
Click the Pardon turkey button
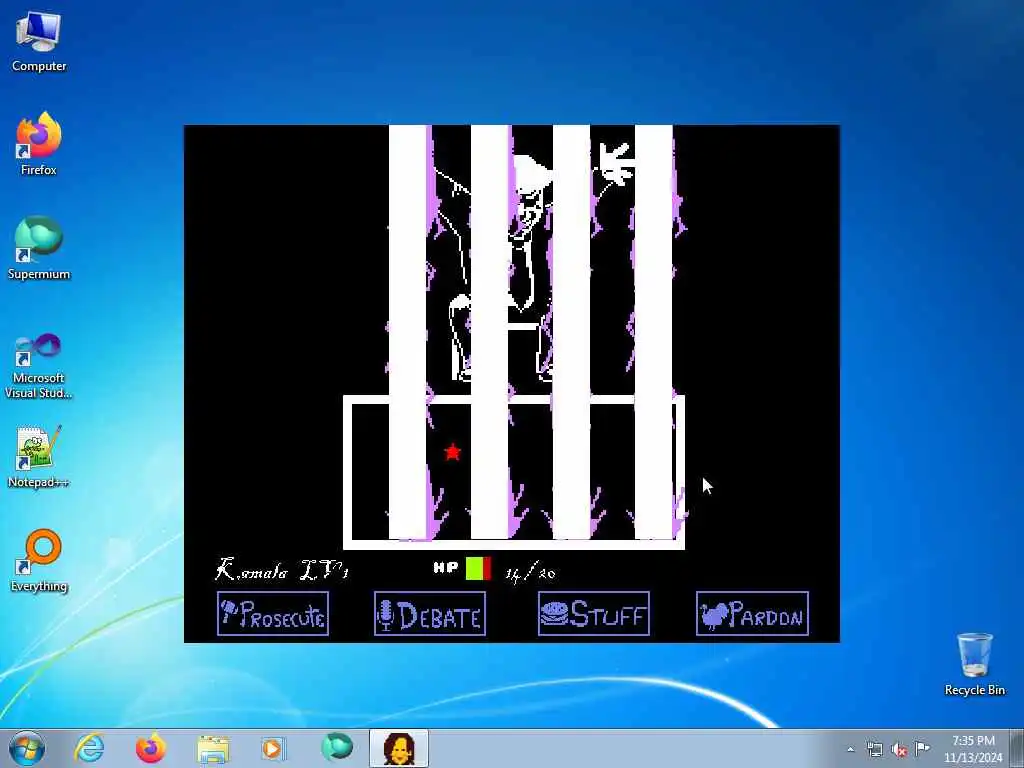point(752,613)
